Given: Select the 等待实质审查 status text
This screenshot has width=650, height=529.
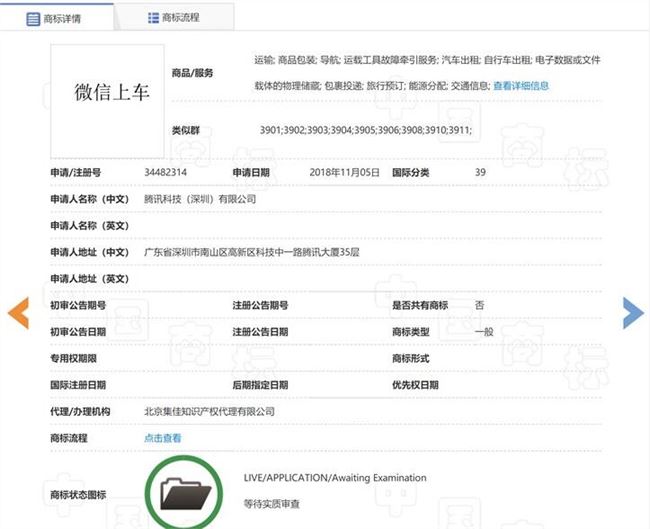Looking at the screenshot, I should coord(272,504).
